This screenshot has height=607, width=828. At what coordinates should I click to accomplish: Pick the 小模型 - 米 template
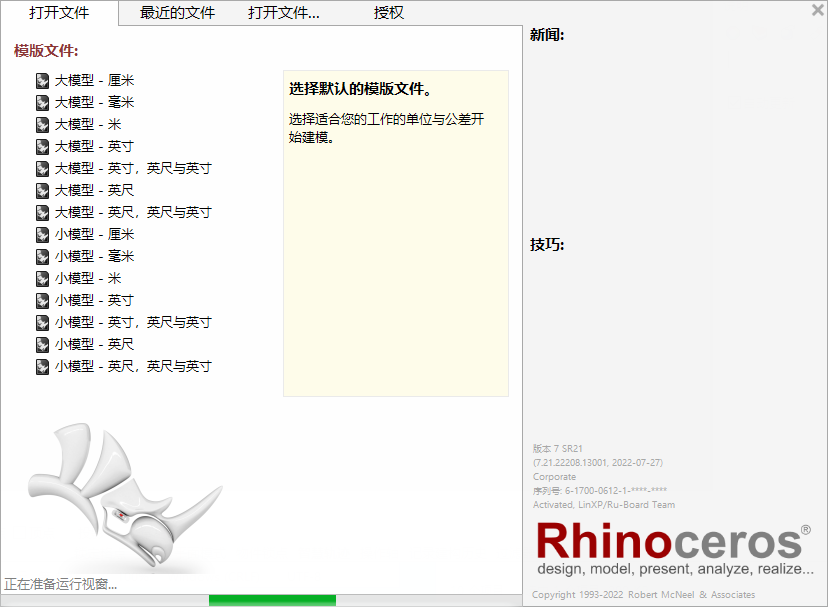coord(88,278)
